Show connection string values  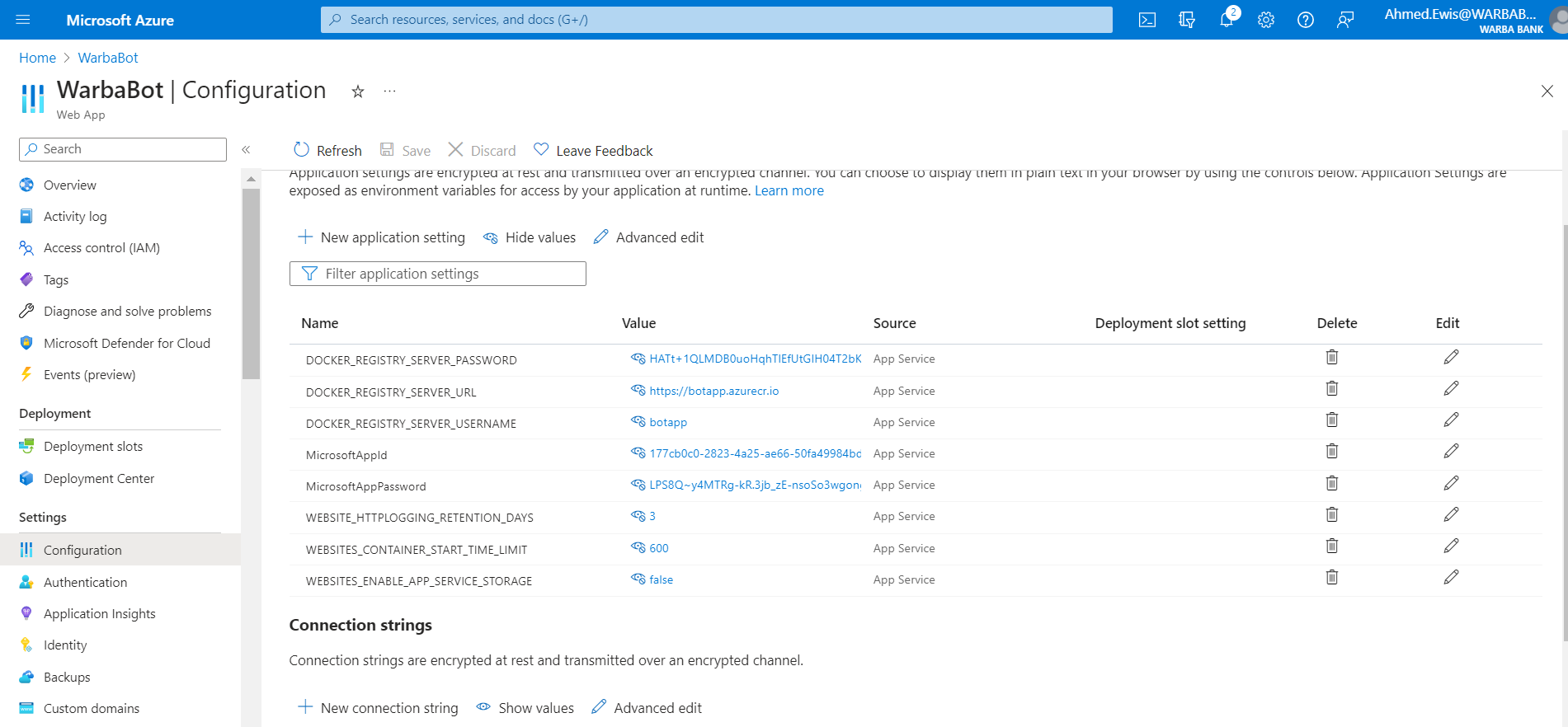(525, 708)
